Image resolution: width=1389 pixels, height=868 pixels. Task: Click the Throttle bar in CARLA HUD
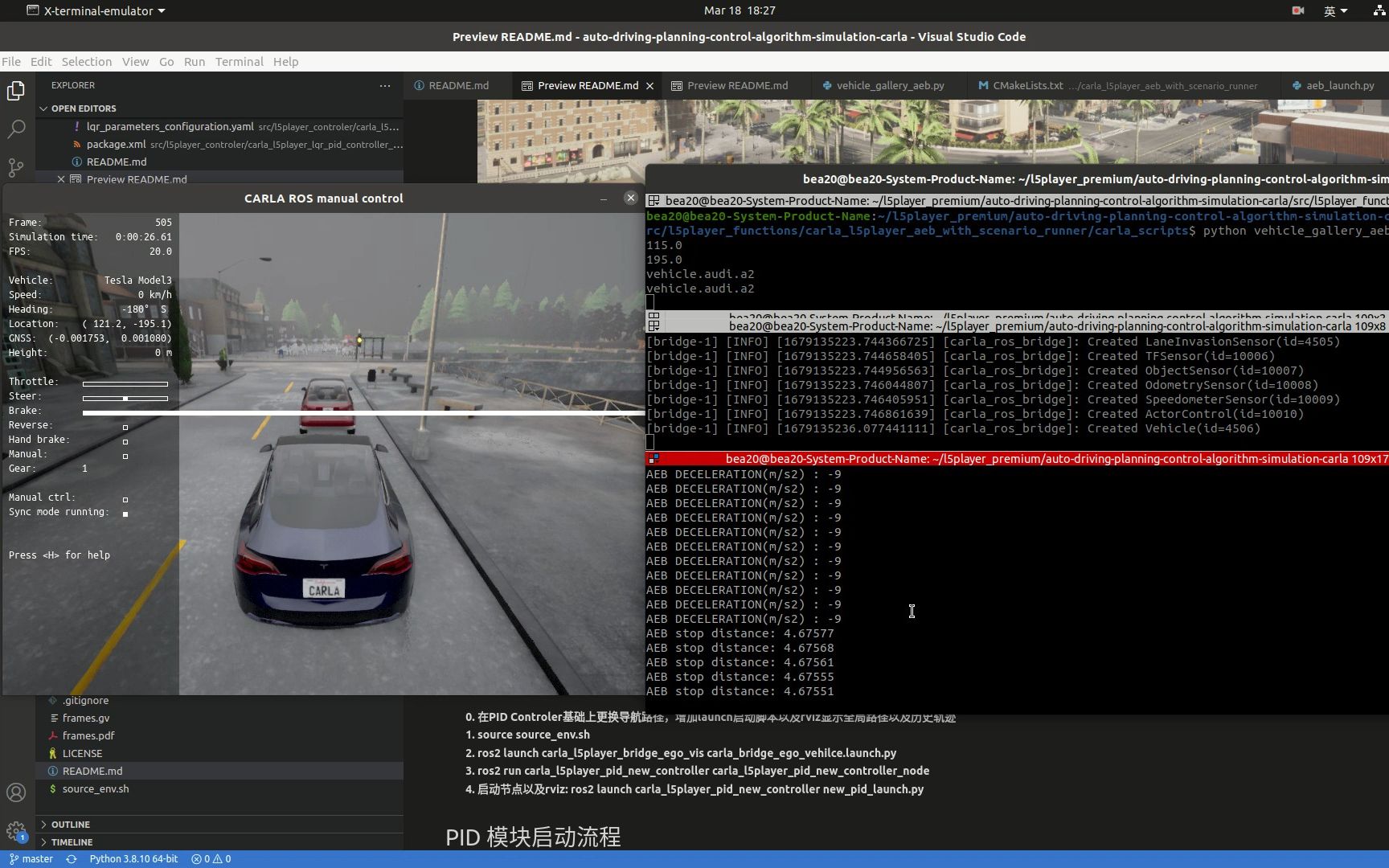[125, 383]
